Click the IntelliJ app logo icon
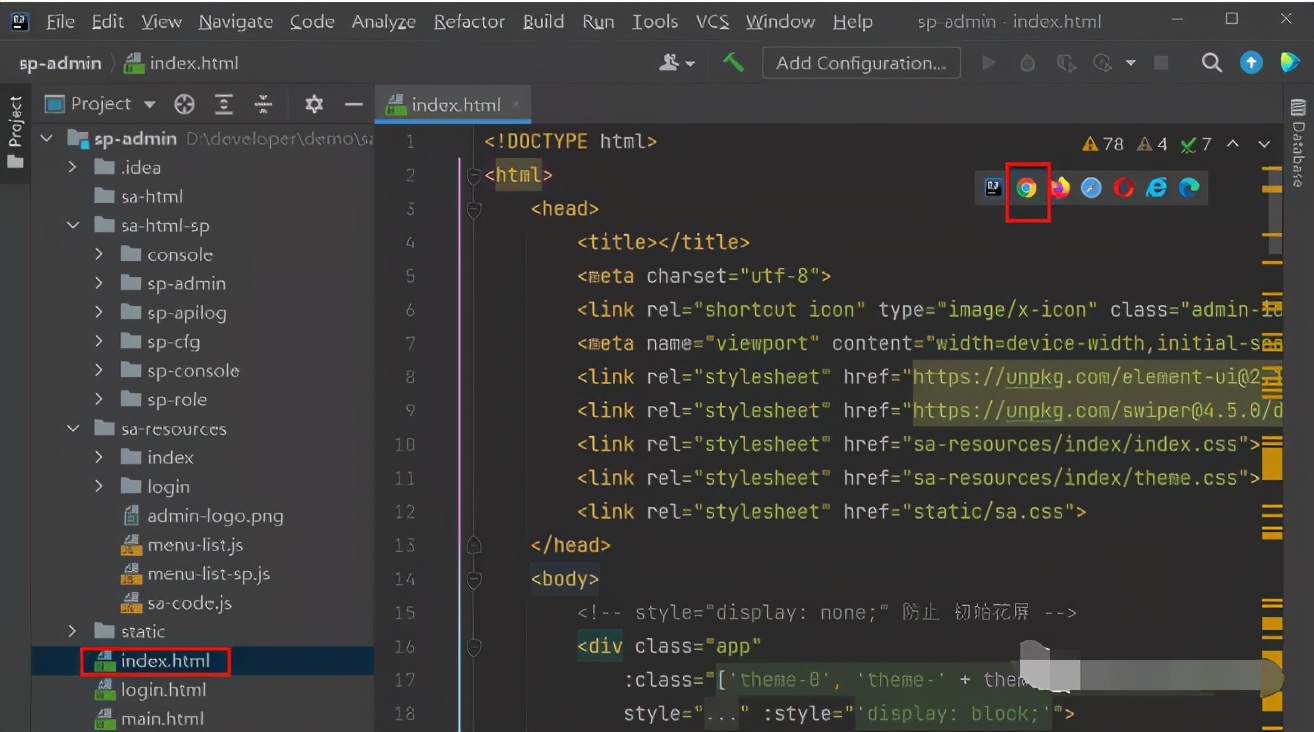Image resolution: width=1314 pixels, height=732 pixels. point(19,21)
